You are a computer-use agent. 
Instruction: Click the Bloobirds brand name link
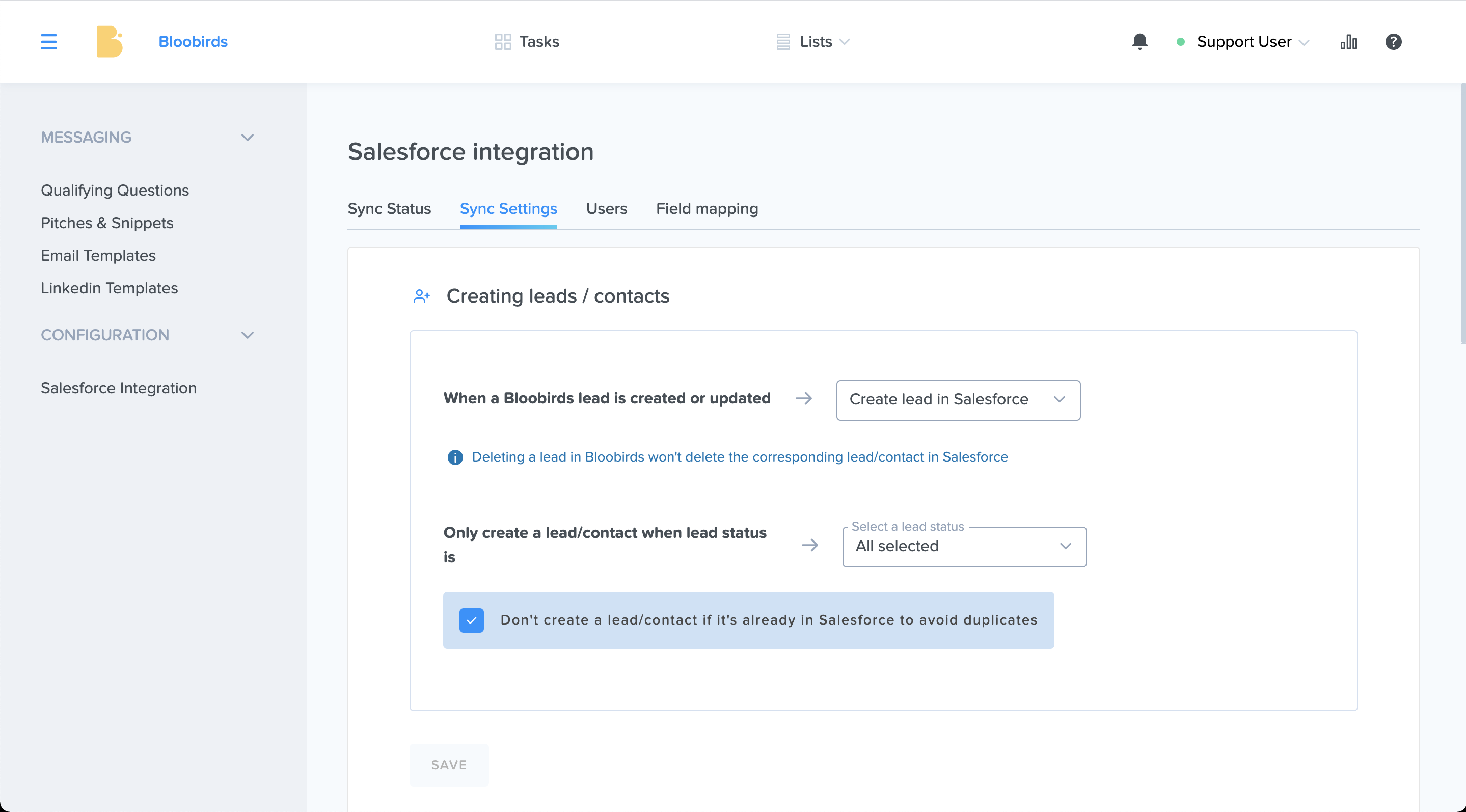(x=193, y=42)
